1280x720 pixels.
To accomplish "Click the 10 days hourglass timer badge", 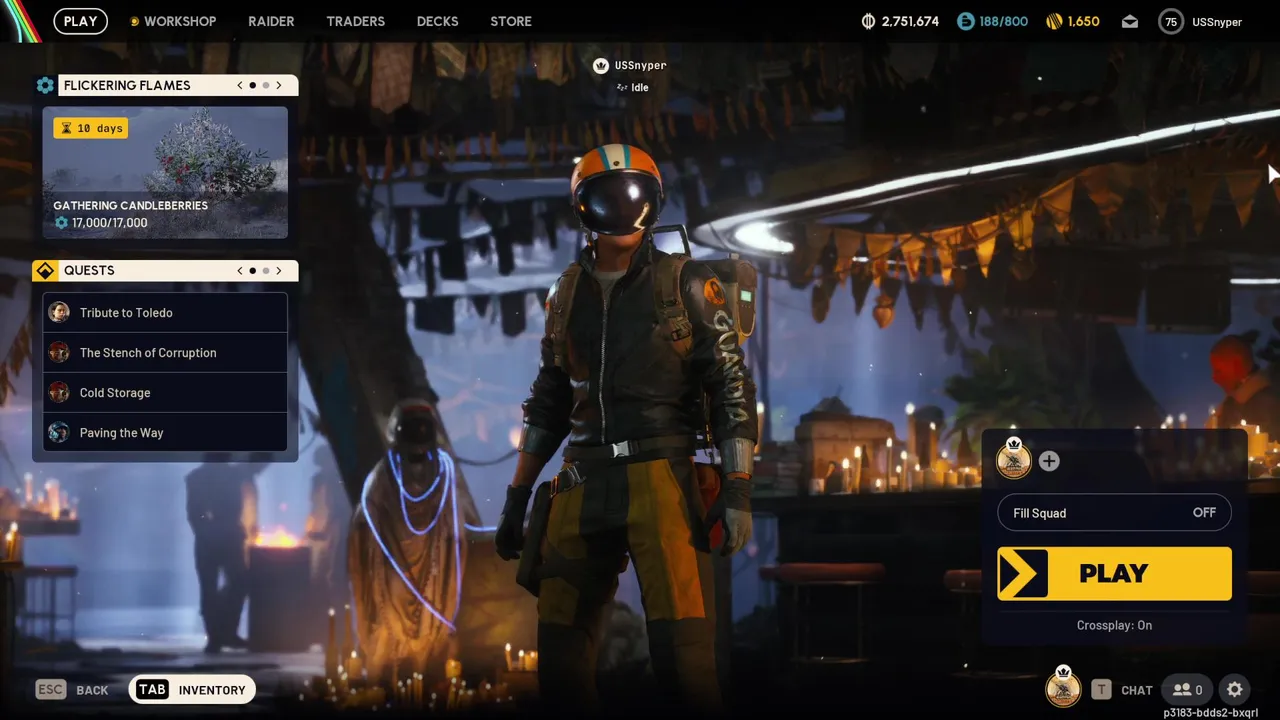I will 90,128.
